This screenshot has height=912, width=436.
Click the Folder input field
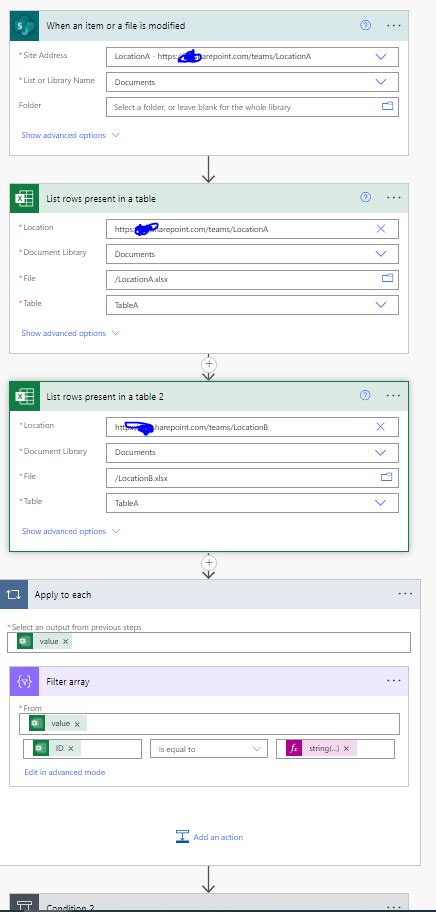pos(252,107)
